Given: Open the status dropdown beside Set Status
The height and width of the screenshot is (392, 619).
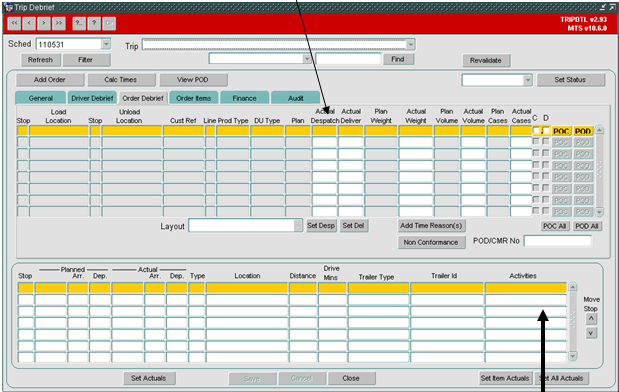Looking at the screenshot, I should (527, 80).
